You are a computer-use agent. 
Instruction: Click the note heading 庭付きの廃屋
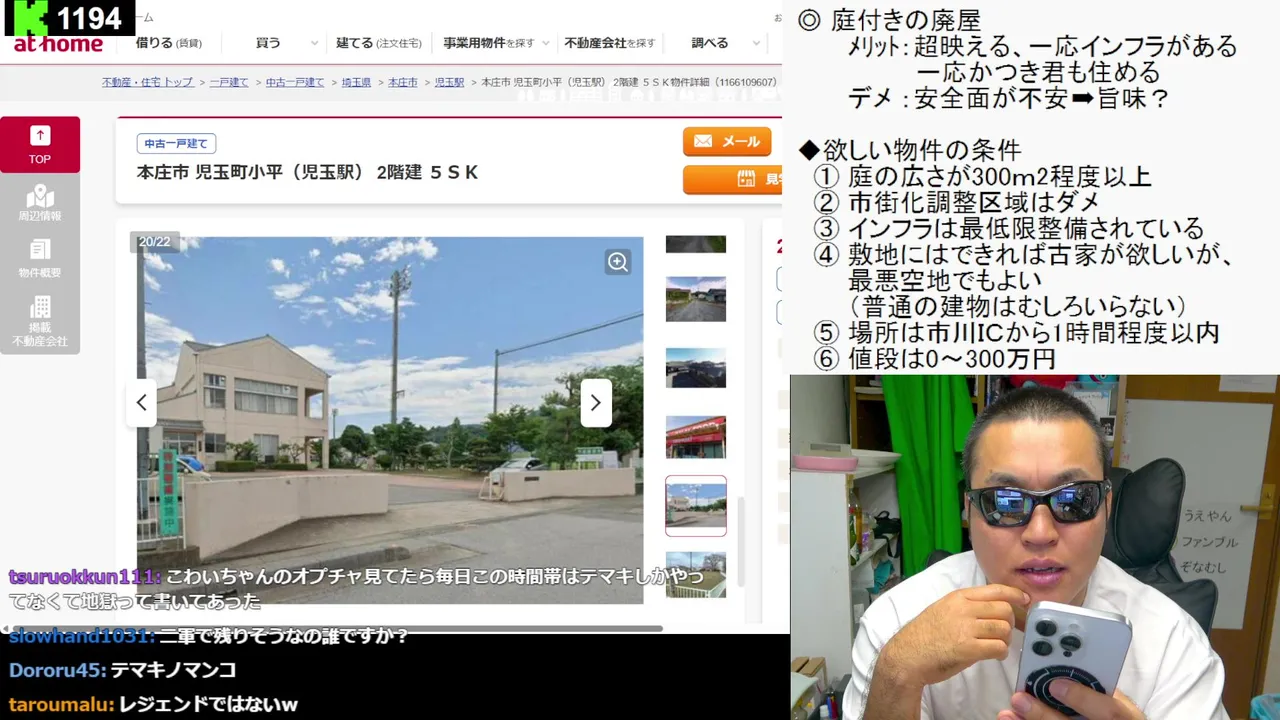pyautogui.click(x=905, y=20)
